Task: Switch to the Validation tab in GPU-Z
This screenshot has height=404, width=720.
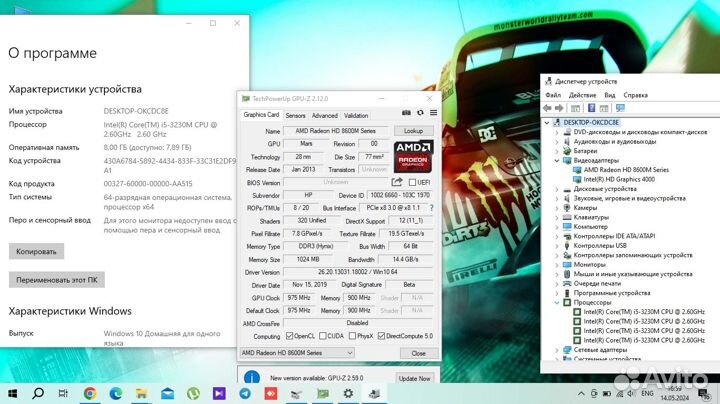Action: click(356, 115)
